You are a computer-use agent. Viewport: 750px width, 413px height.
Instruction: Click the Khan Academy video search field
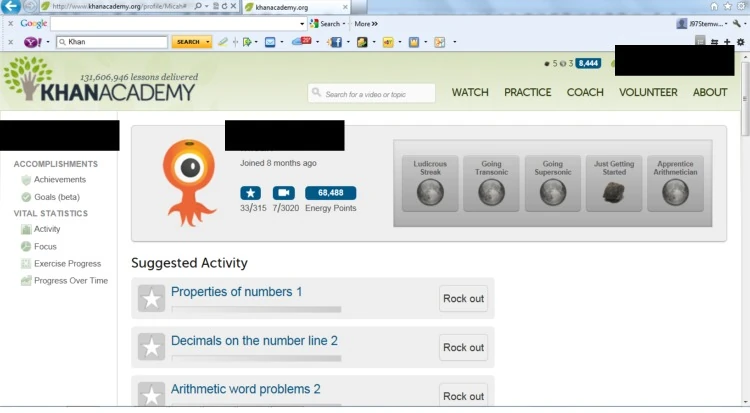click(372, 93)
